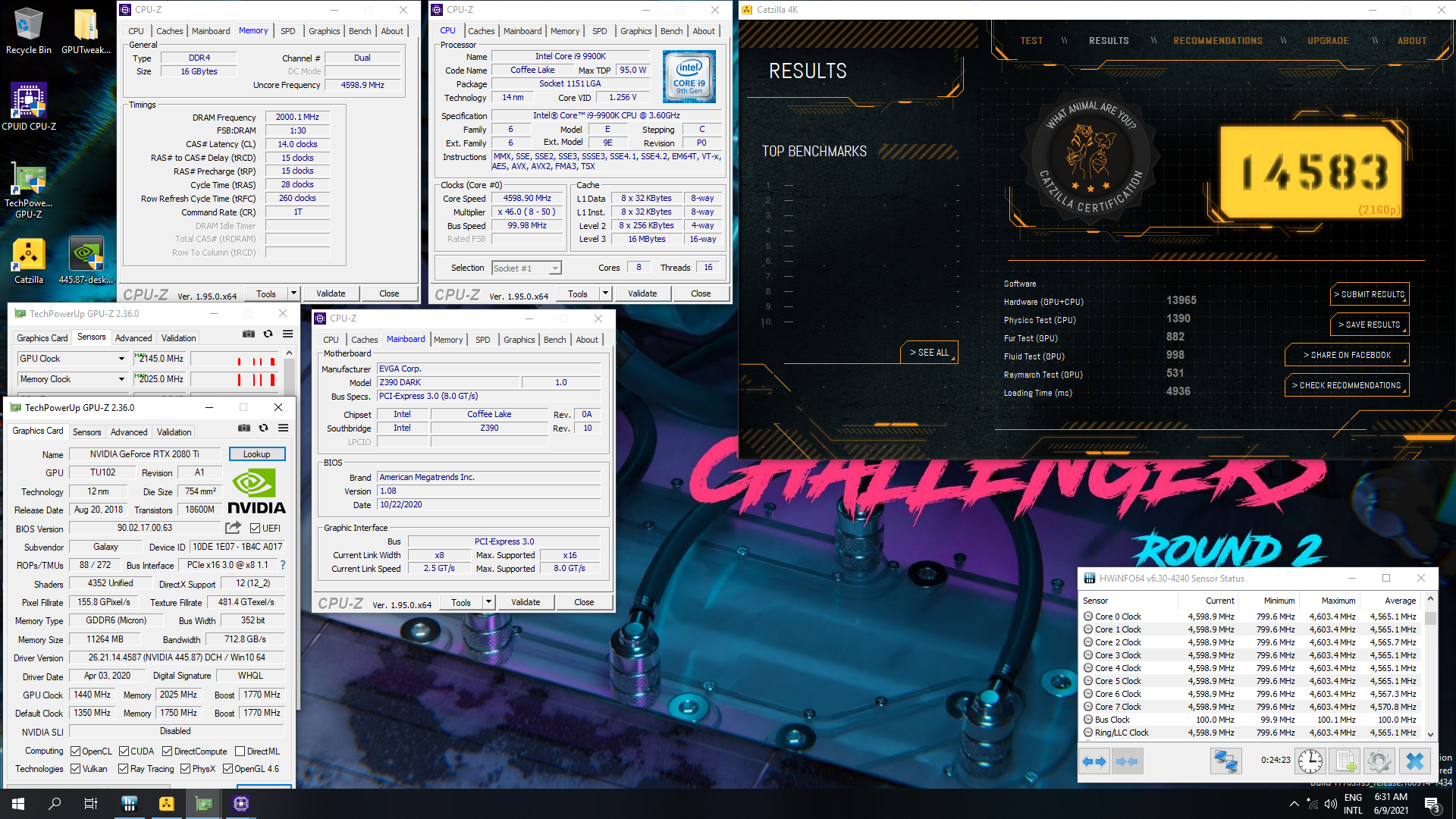Viewport: 1456px width, 819px height.
Task: Open HWiNFO sensor settings gear
Action: coord(1379,761)
